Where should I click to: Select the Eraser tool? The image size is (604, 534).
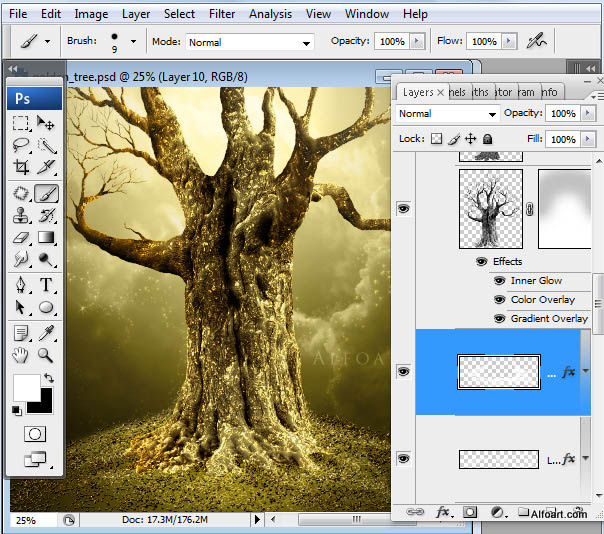click(x=21, y=238)
